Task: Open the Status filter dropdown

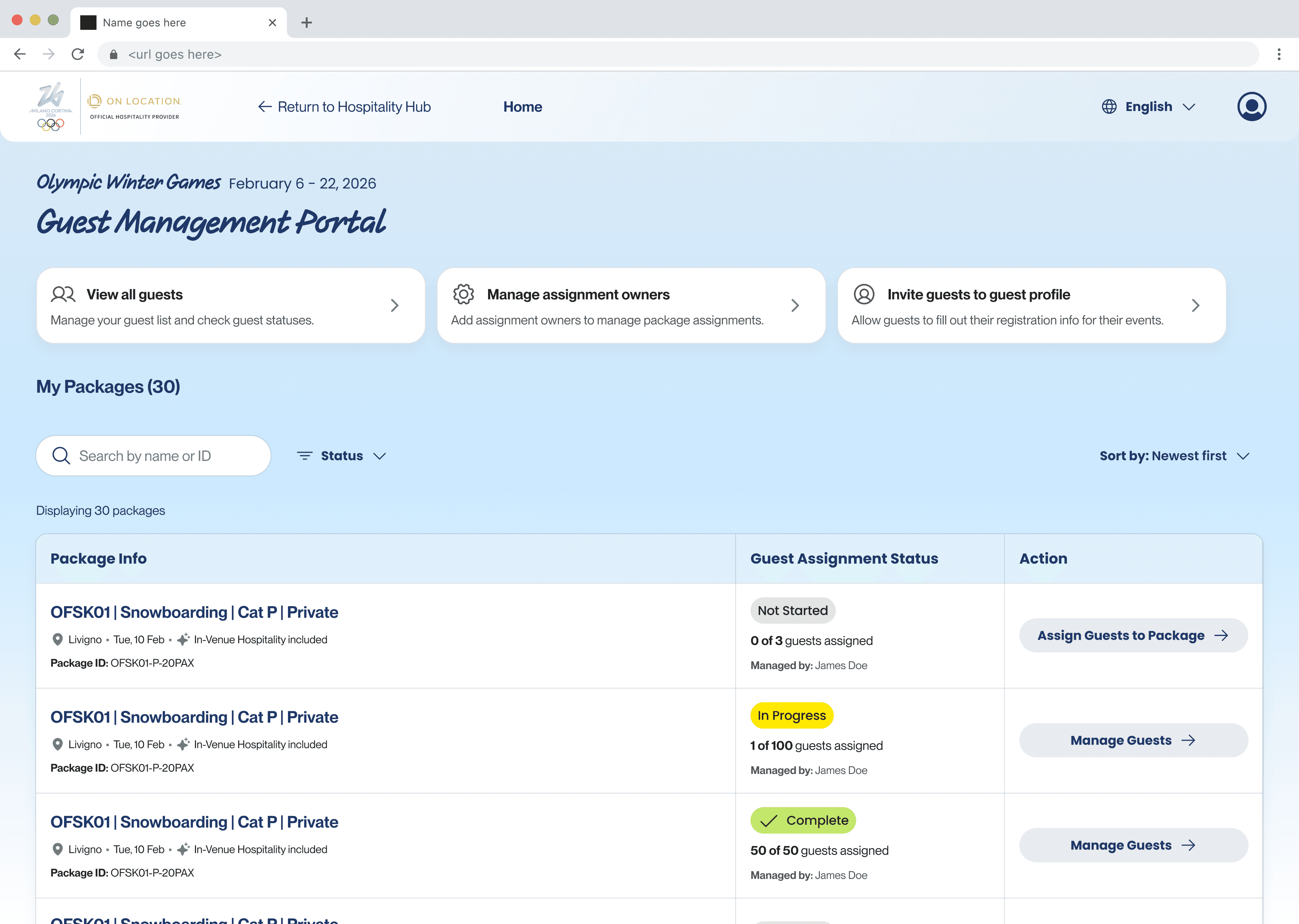Action: [x=341, y=455]
